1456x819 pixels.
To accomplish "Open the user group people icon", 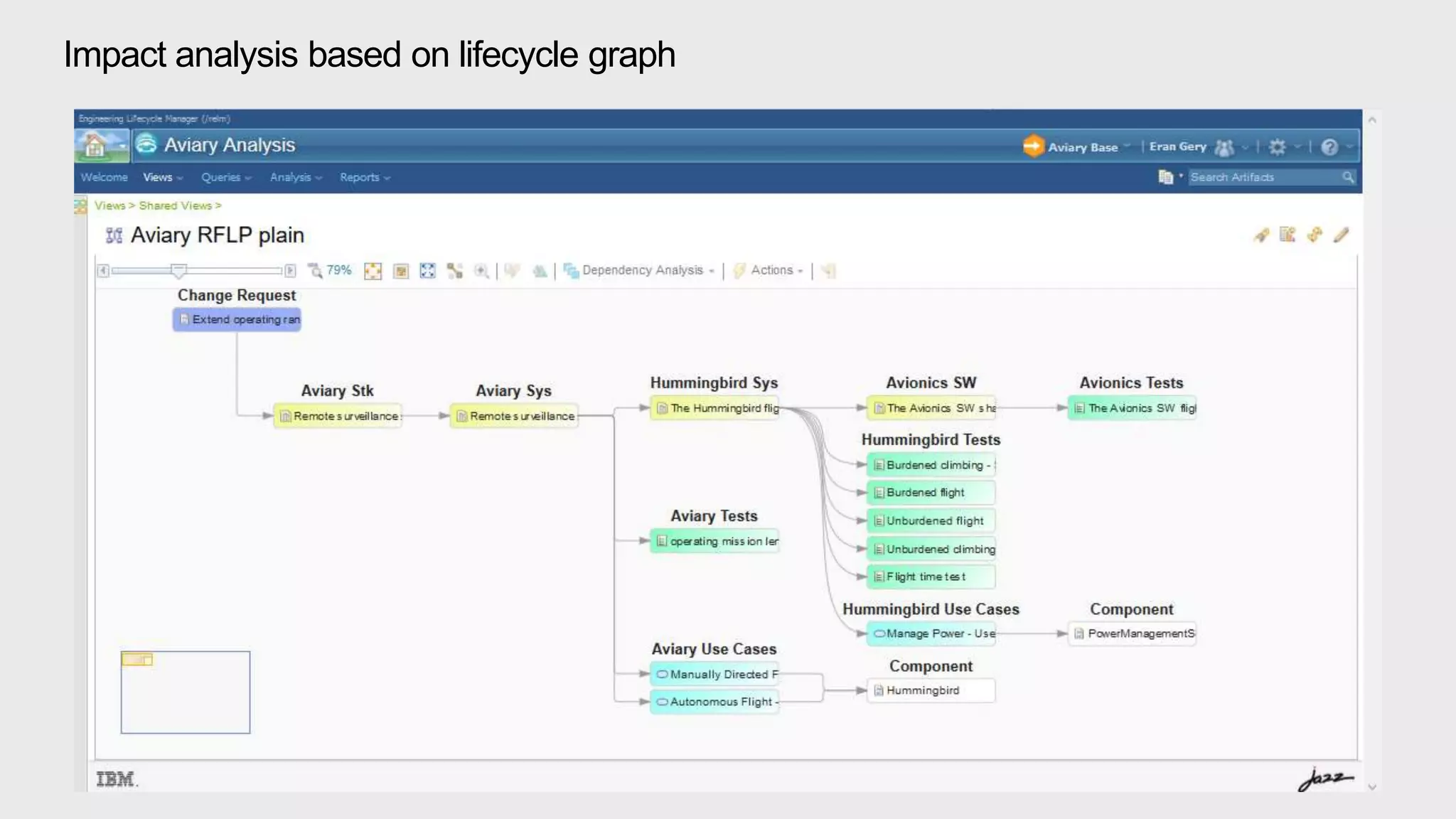I will click(1224, 147).
